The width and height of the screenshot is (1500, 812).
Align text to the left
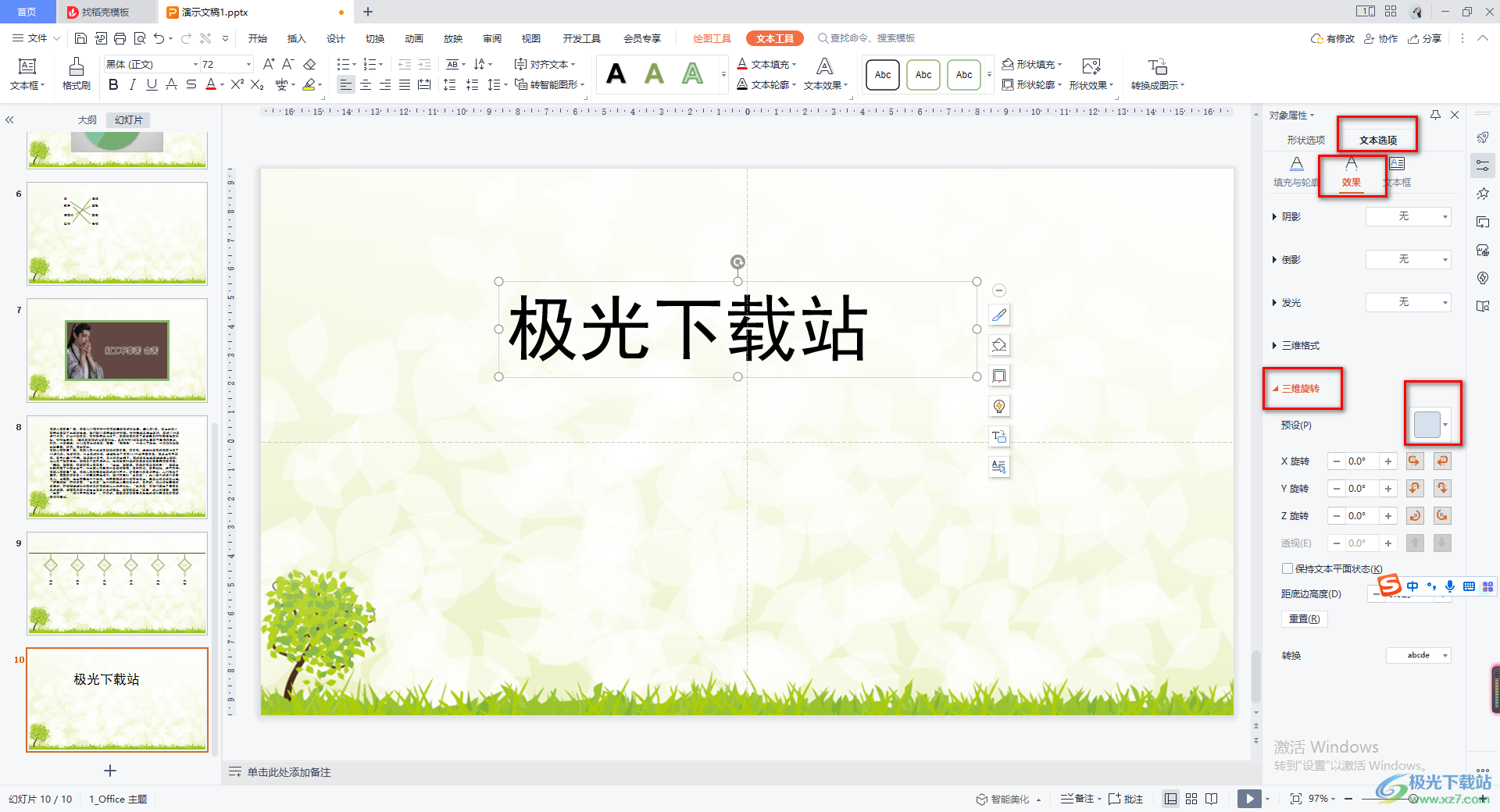pos(346,84)
